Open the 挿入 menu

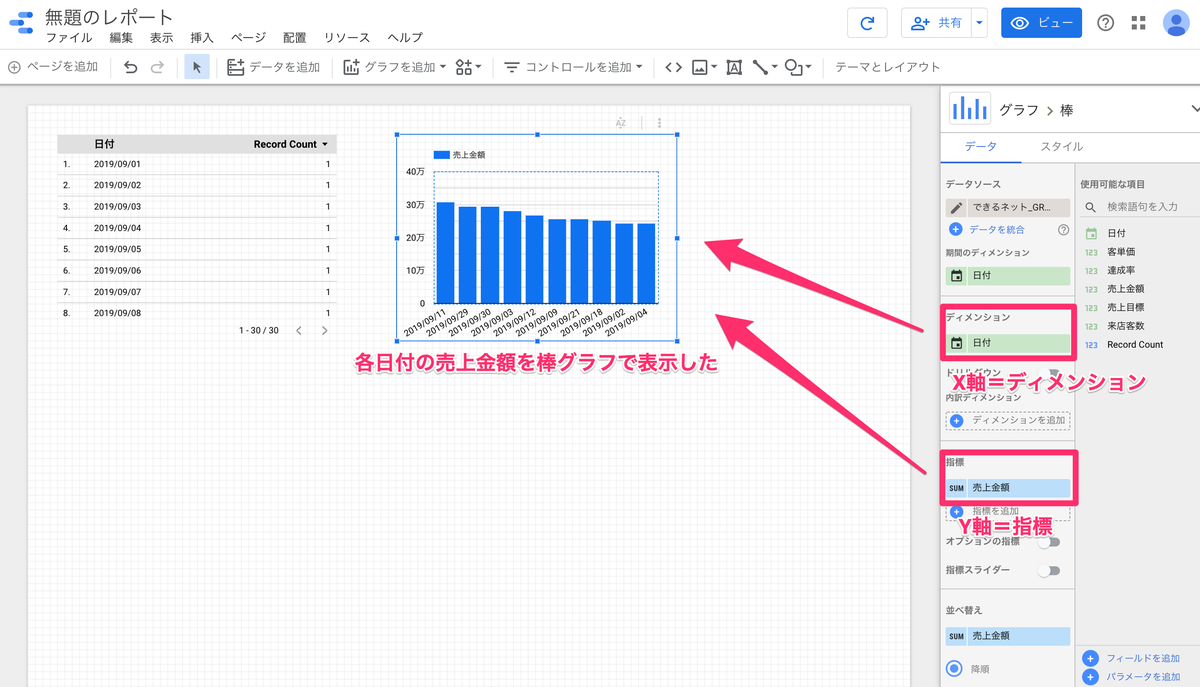click(x=202, y=38)
